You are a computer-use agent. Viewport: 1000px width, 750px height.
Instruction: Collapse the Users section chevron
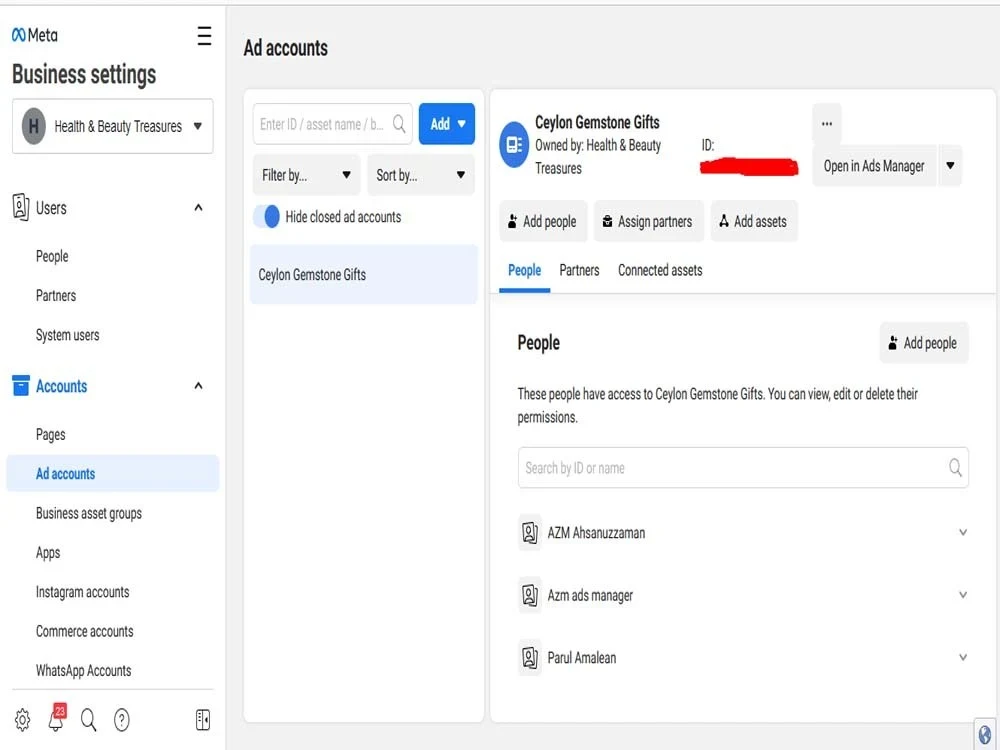tap(198, 207)
